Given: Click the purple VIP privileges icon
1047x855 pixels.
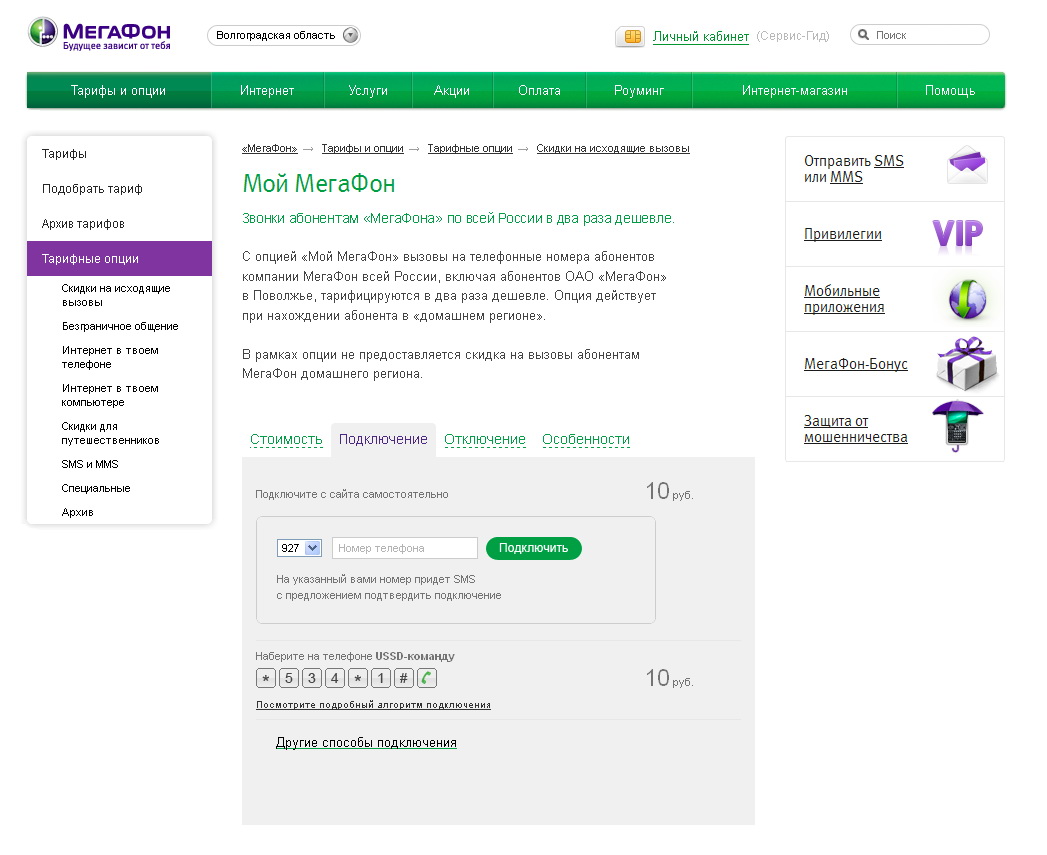Looking at the screenshot, I should (957, 234).
